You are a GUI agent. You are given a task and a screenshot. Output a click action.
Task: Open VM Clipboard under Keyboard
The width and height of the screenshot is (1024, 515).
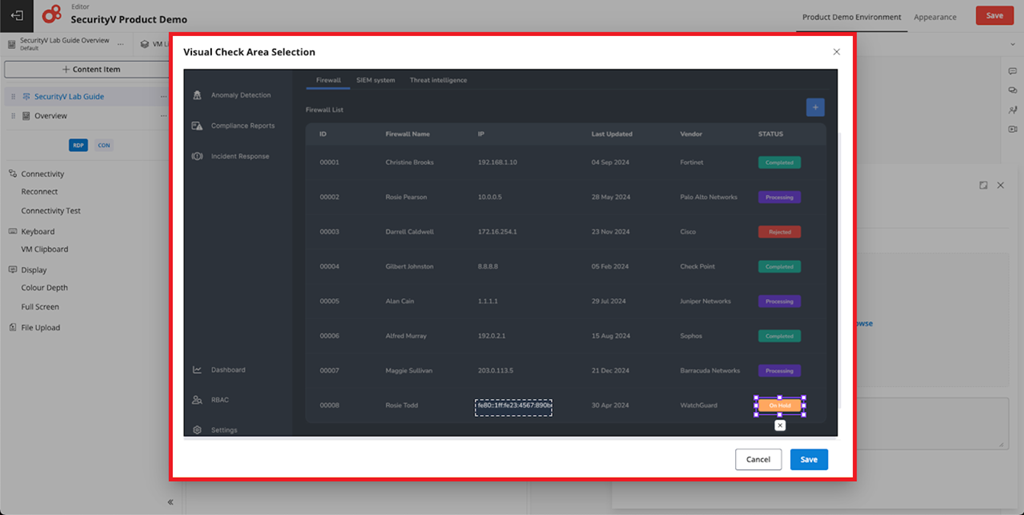point(44,249)
